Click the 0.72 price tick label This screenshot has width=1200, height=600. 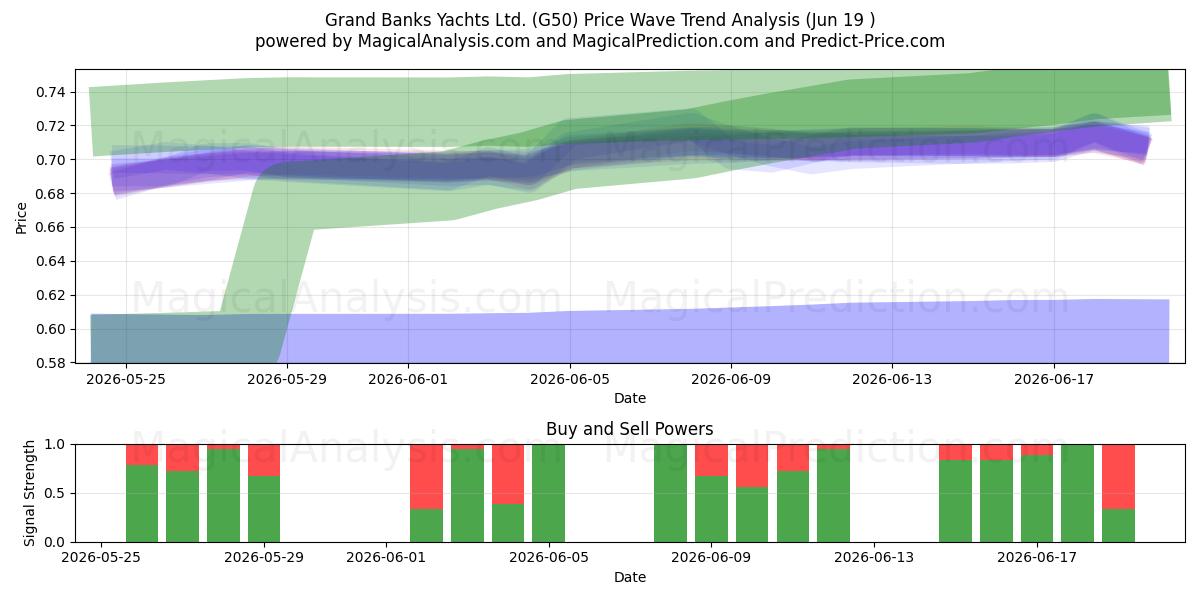[51, 126]
